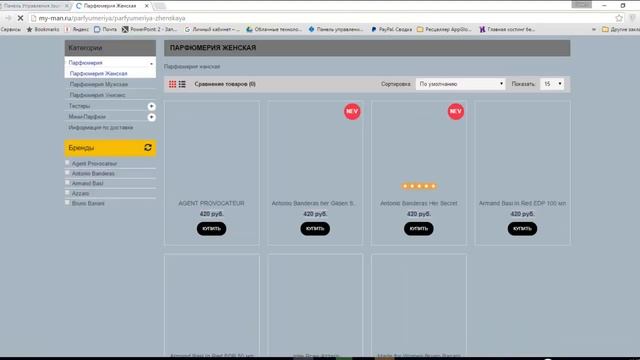Expand the Мини-Парфюм category

(151, 117)
